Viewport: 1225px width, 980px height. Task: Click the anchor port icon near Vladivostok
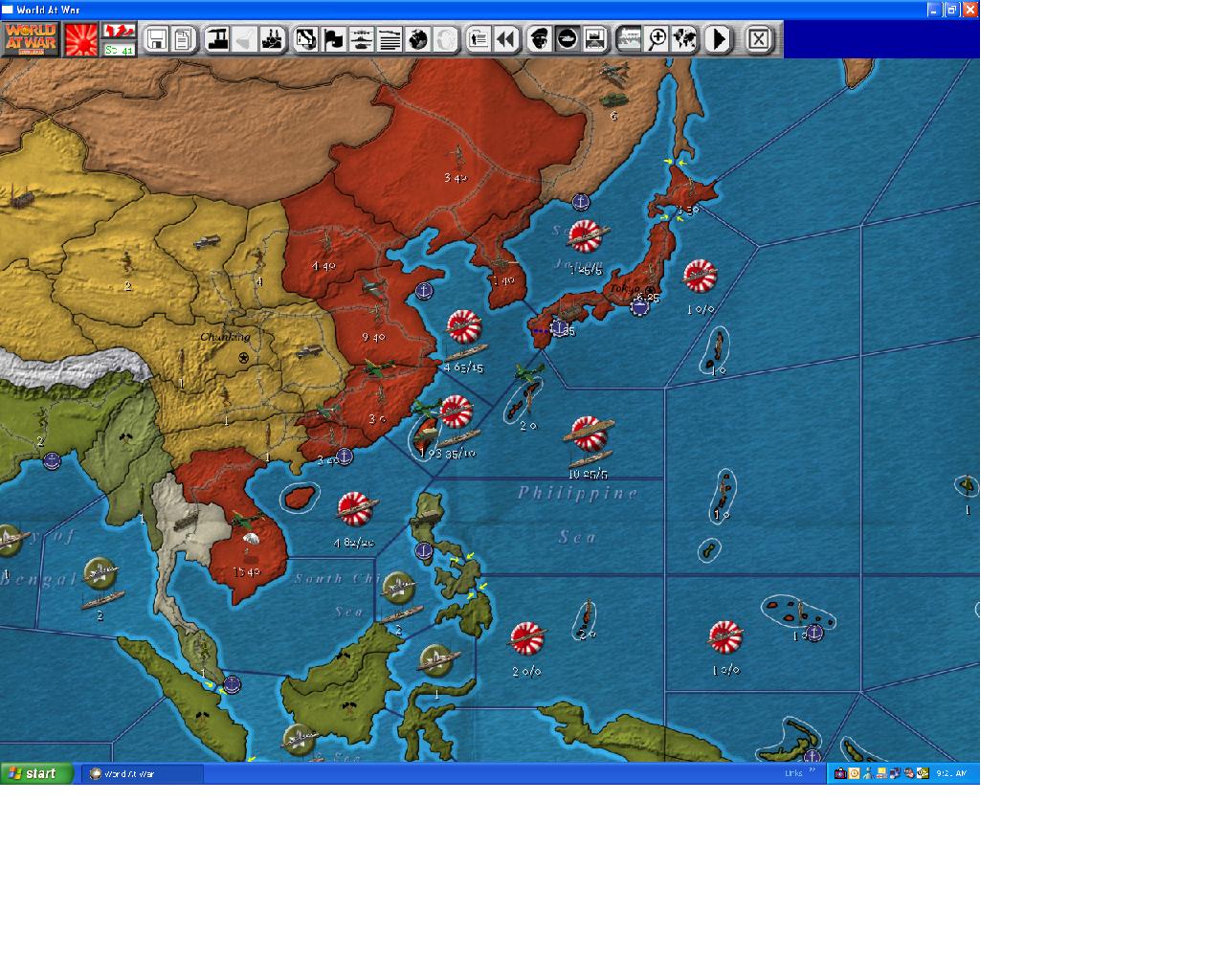(580, 202)
